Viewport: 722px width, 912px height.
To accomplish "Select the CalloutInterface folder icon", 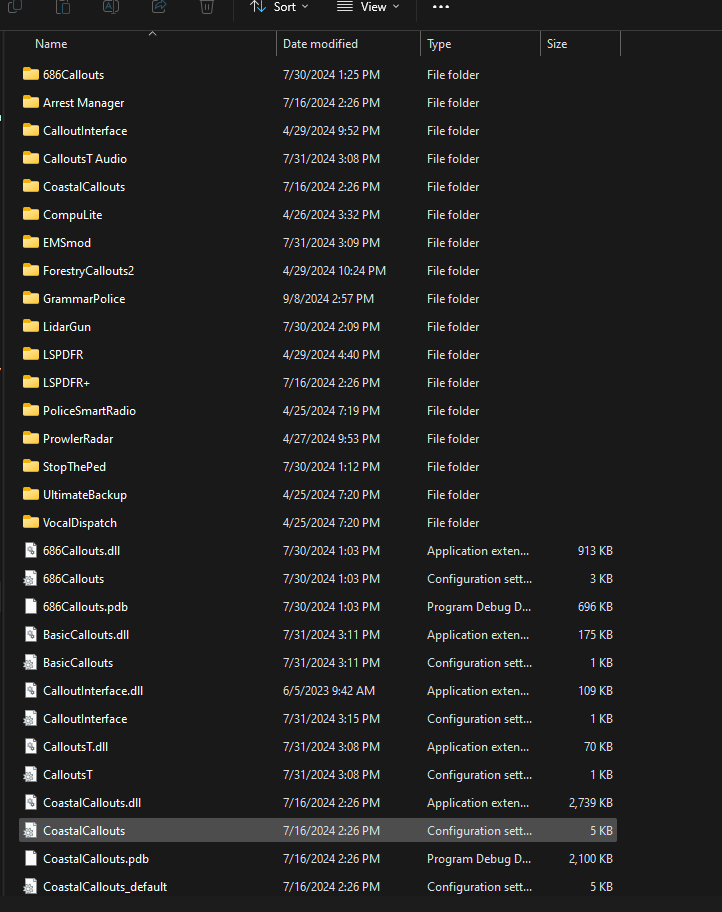I will [x=31, y=130].
